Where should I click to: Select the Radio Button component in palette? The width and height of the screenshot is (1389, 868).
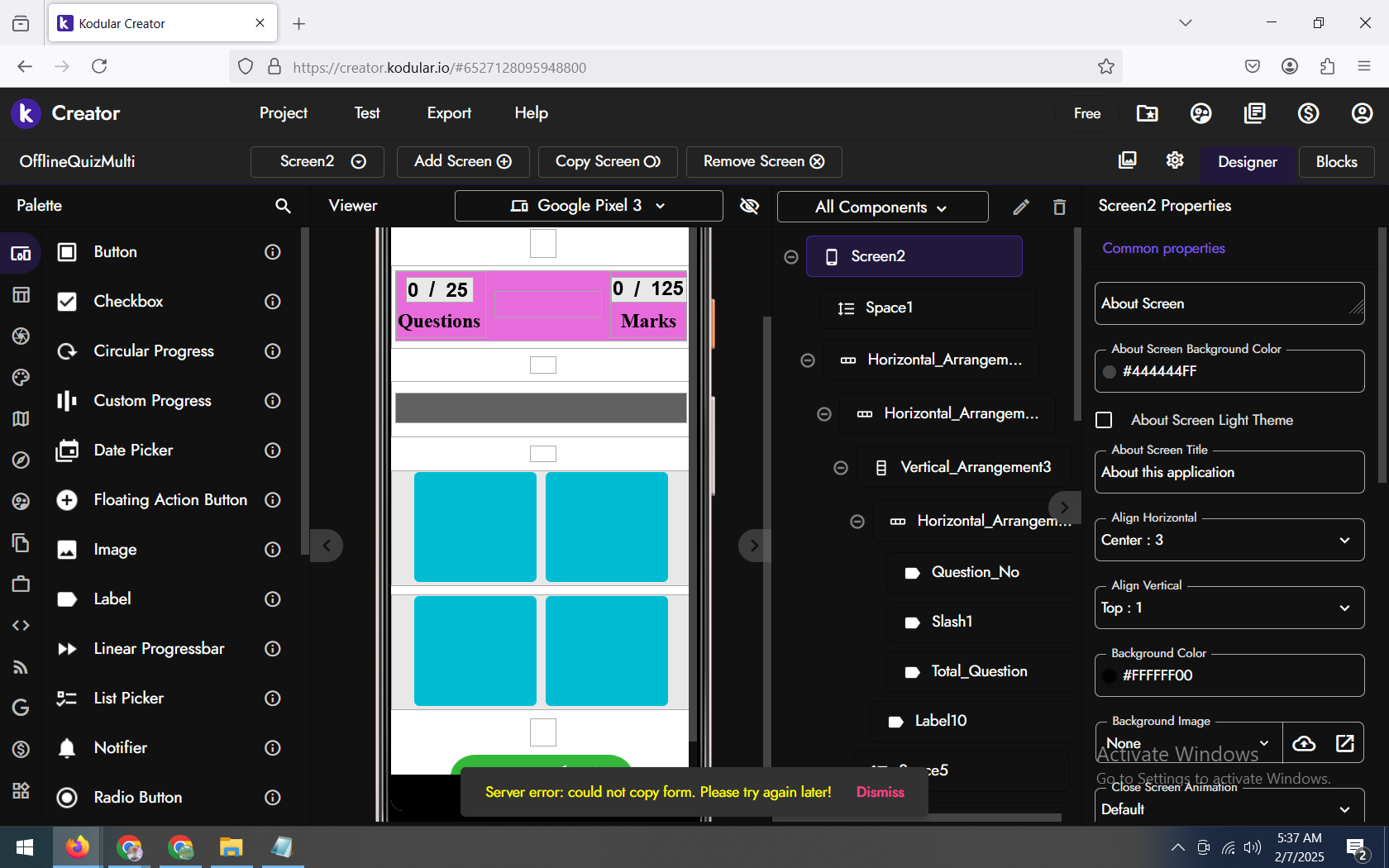pos(138,797)
